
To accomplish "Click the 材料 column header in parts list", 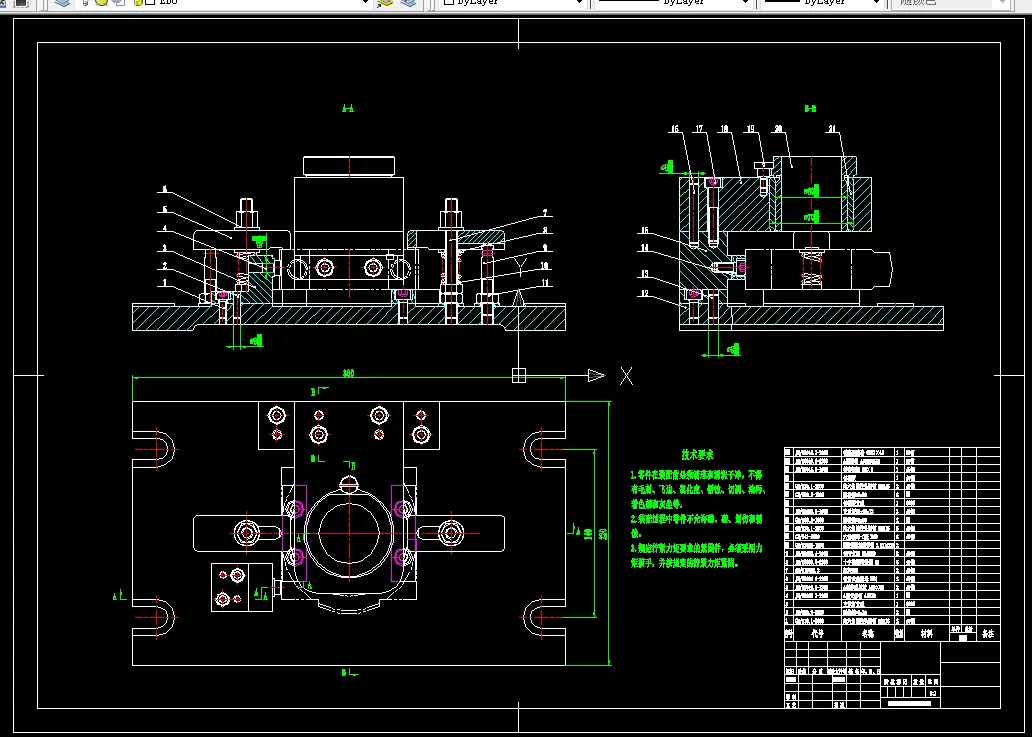I will (927, 634).
